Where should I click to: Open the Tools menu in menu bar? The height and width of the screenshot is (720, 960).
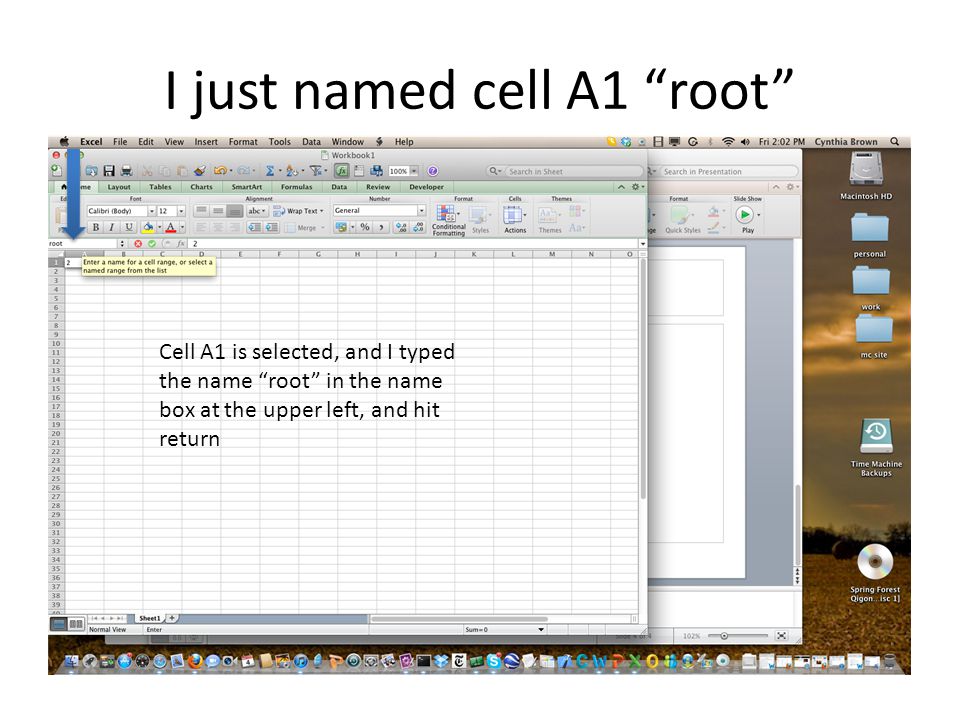click(x=279, y=141)
